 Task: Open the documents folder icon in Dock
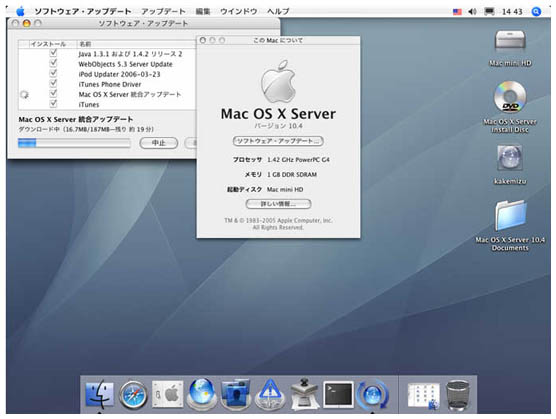(x=423, y=396)
